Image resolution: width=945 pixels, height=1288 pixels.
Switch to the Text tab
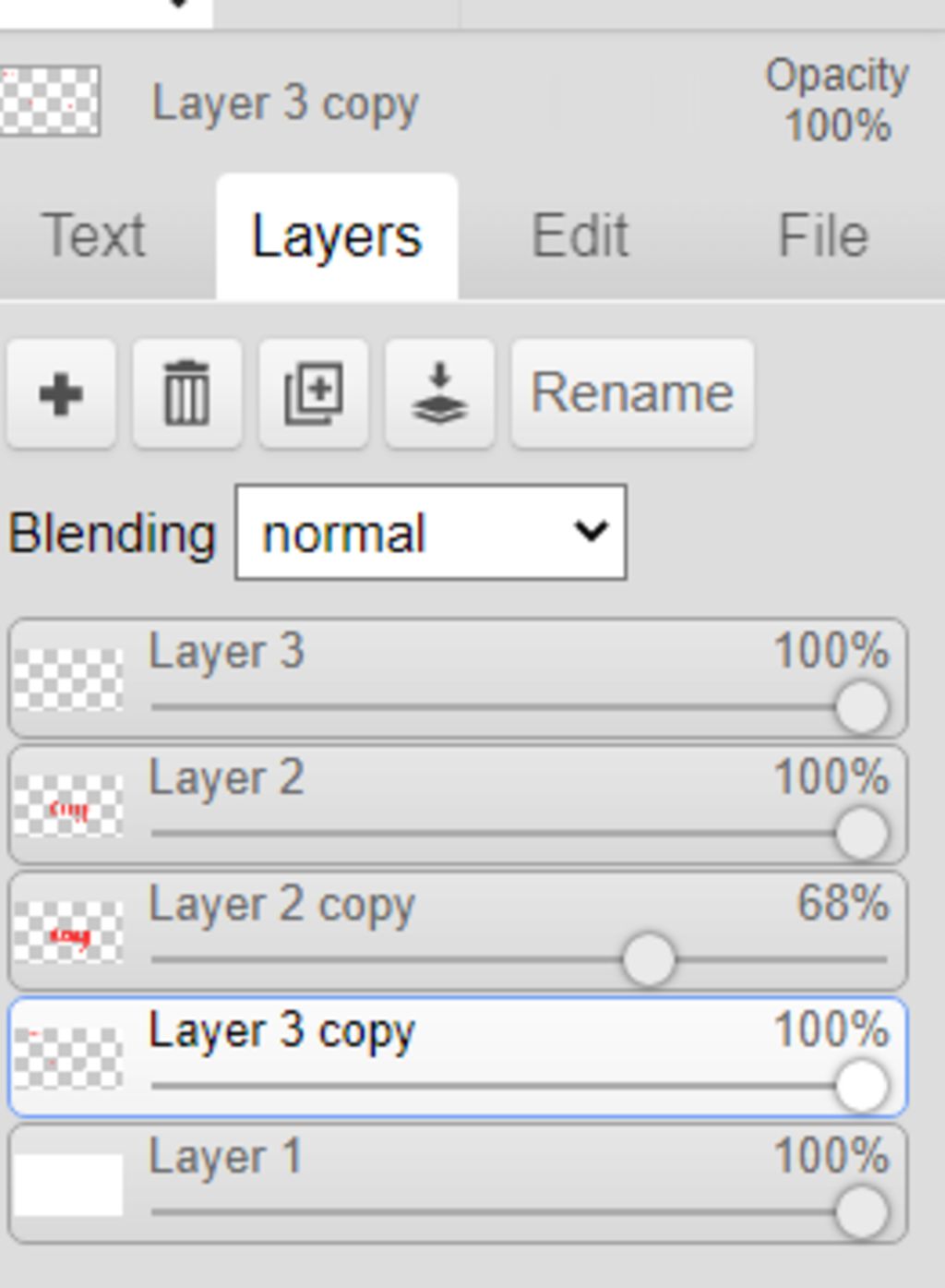tap(93, 235)
